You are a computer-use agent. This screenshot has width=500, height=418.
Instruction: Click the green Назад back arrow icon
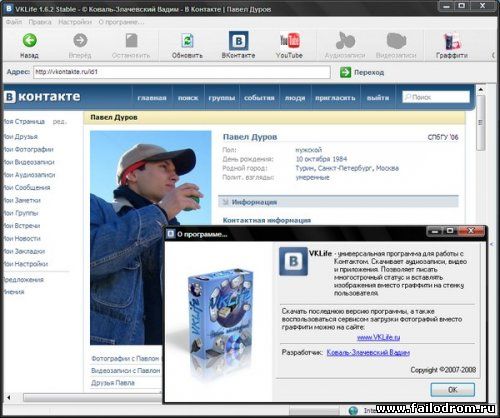tap(29, 40)
